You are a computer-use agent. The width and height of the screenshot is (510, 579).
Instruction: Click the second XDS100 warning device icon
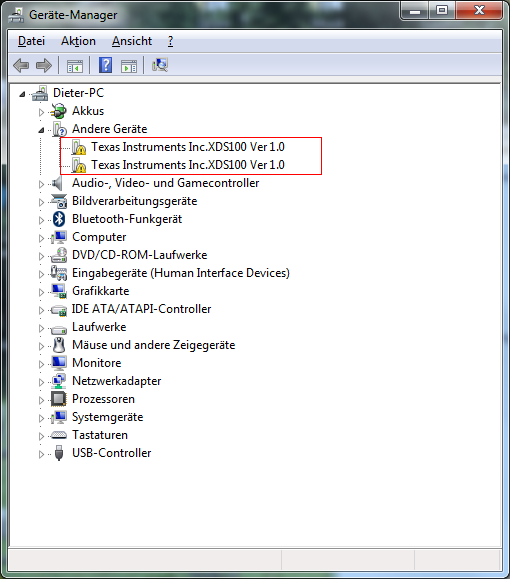[x=79, y=165]
